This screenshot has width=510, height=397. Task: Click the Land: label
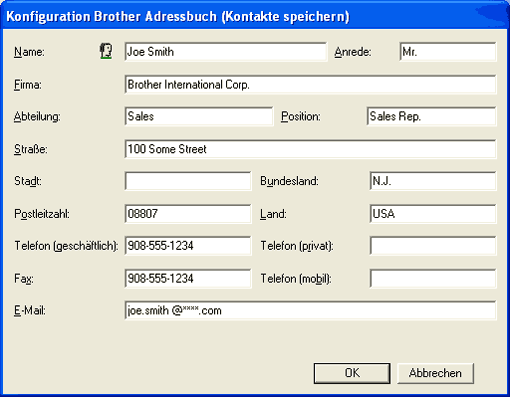pos(273,214)
